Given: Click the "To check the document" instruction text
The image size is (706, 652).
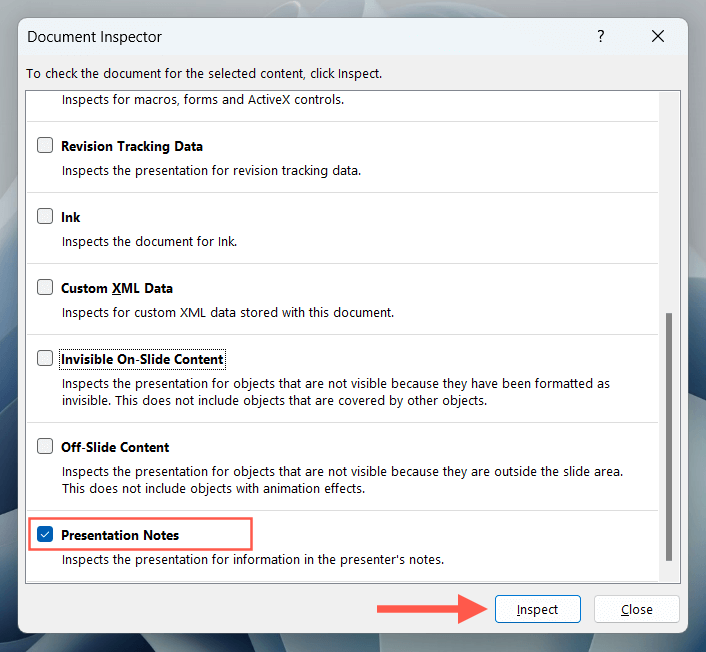Looking at the screenshot, I should click(x=204, y=73).
